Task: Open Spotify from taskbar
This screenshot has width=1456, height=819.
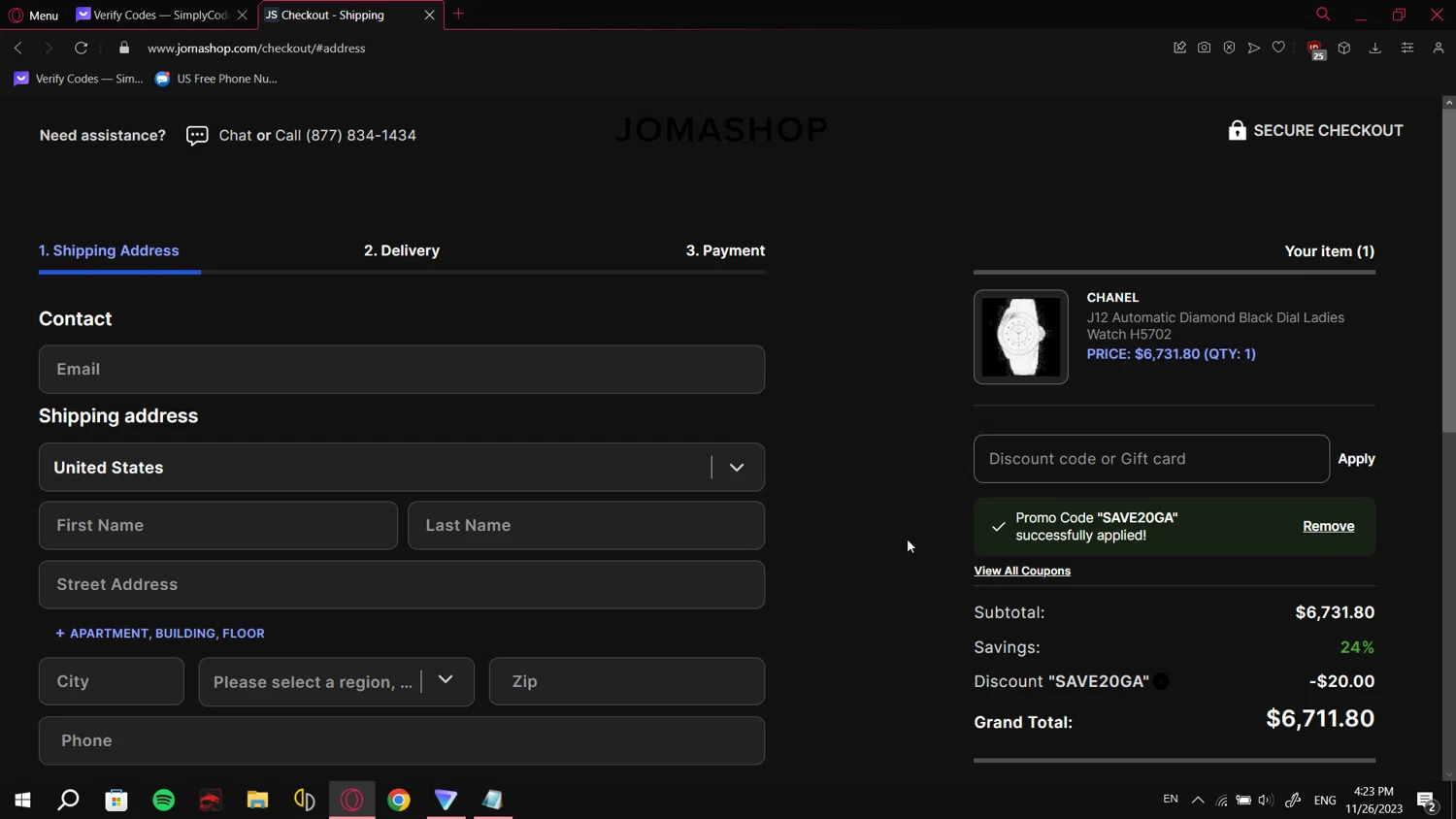Action: pos(164,800)
